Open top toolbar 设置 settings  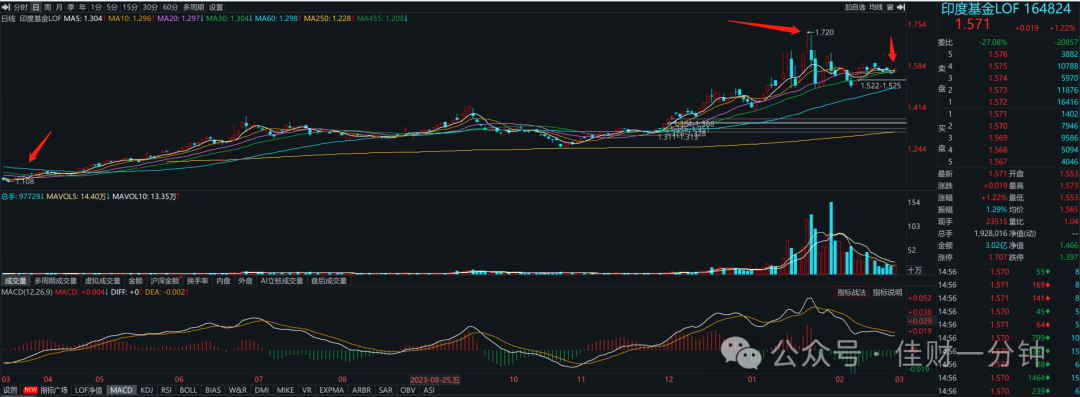(216, 7)
